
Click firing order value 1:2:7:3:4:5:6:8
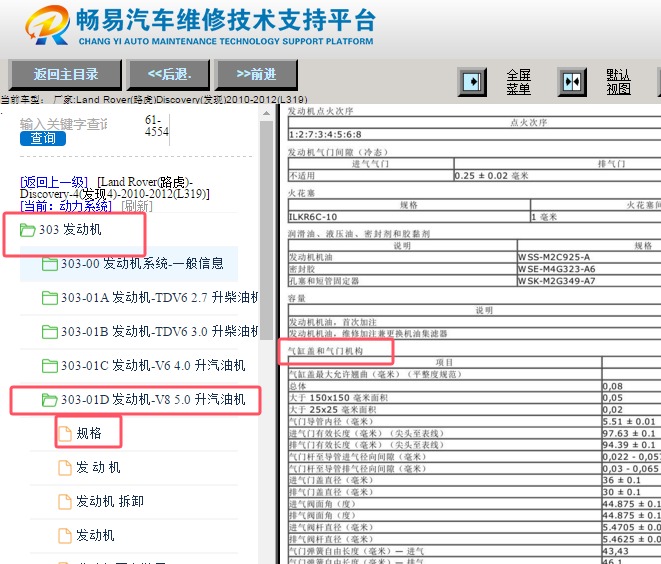pos(325,135)
